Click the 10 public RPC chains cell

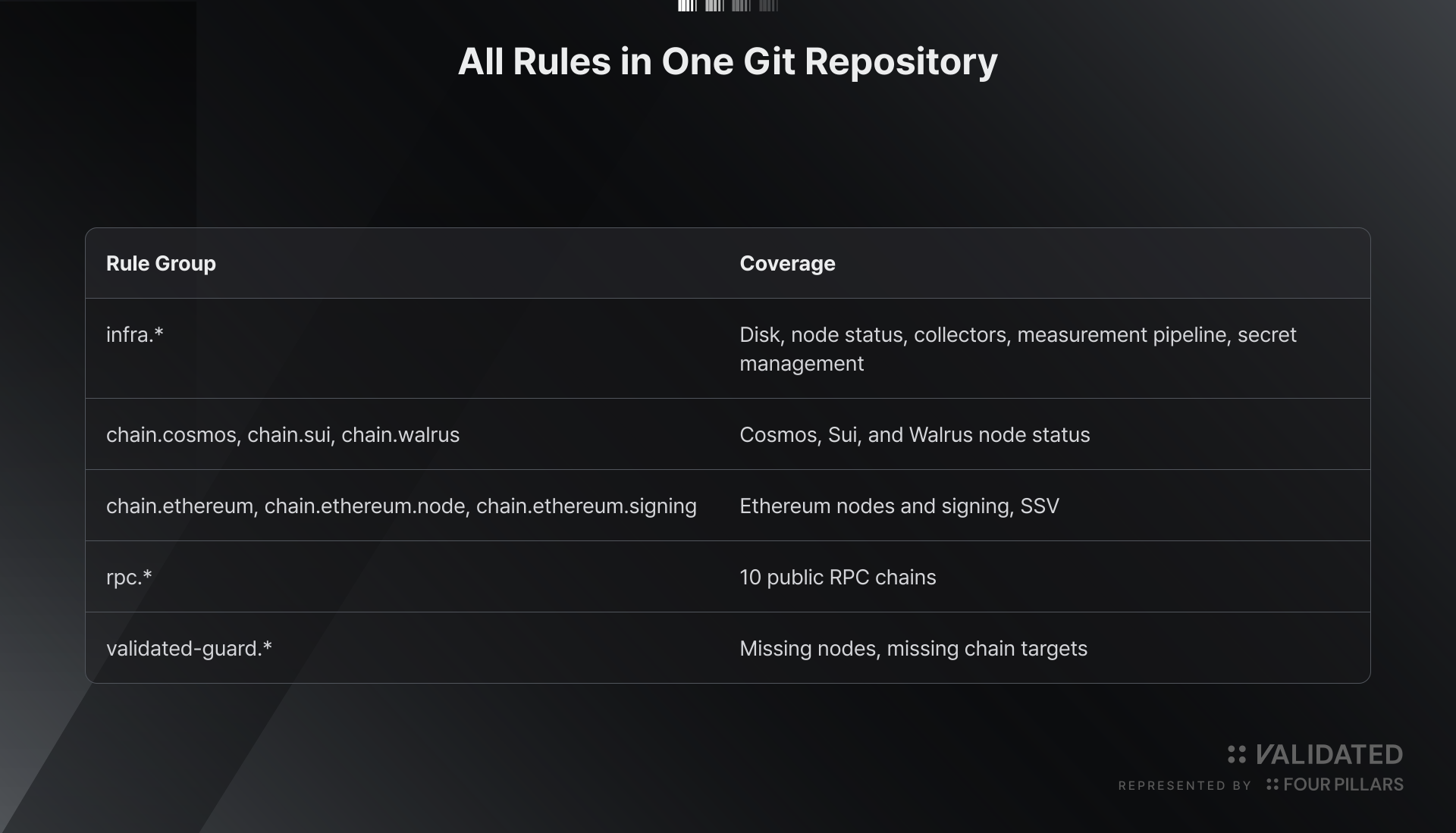point(838,578)
